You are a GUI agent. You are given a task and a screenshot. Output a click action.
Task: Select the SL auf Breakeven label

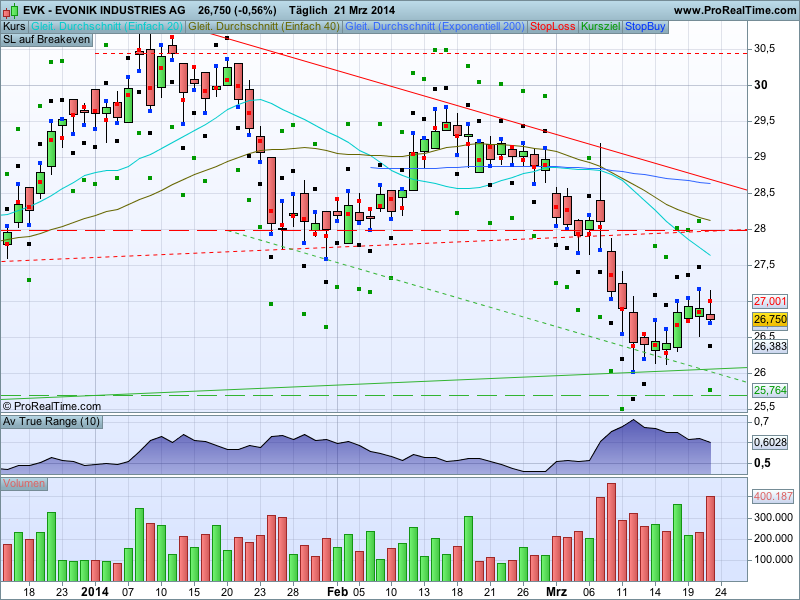click(x=46, y=40)
